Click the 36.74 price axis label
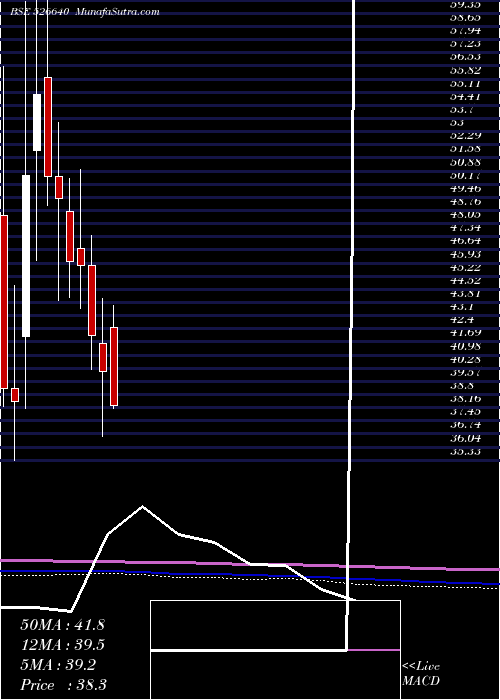 point(465,425)
